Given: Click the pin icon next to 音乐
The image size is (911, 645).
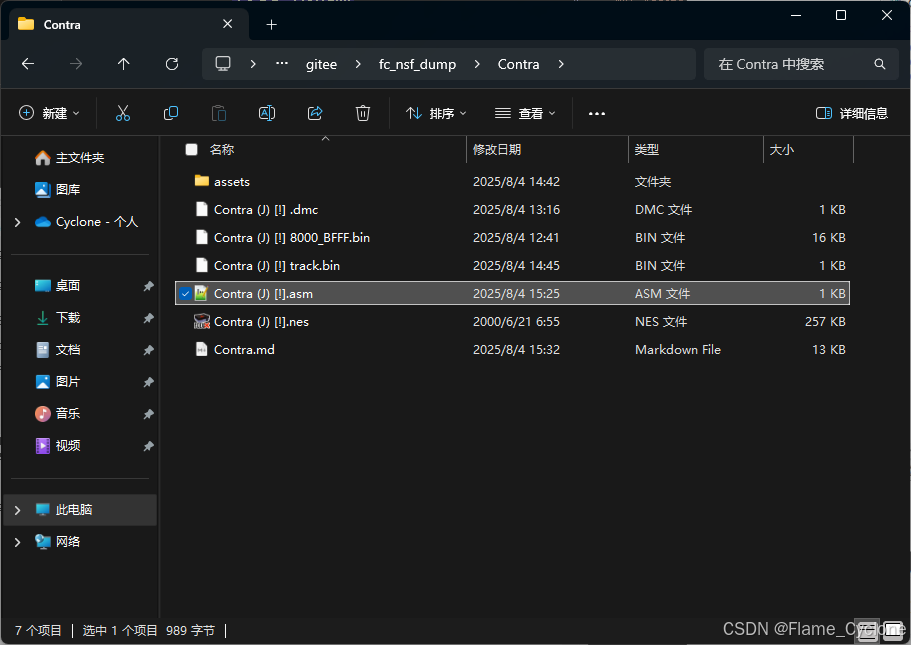Looking at the screenshot, I should (149, 414).
